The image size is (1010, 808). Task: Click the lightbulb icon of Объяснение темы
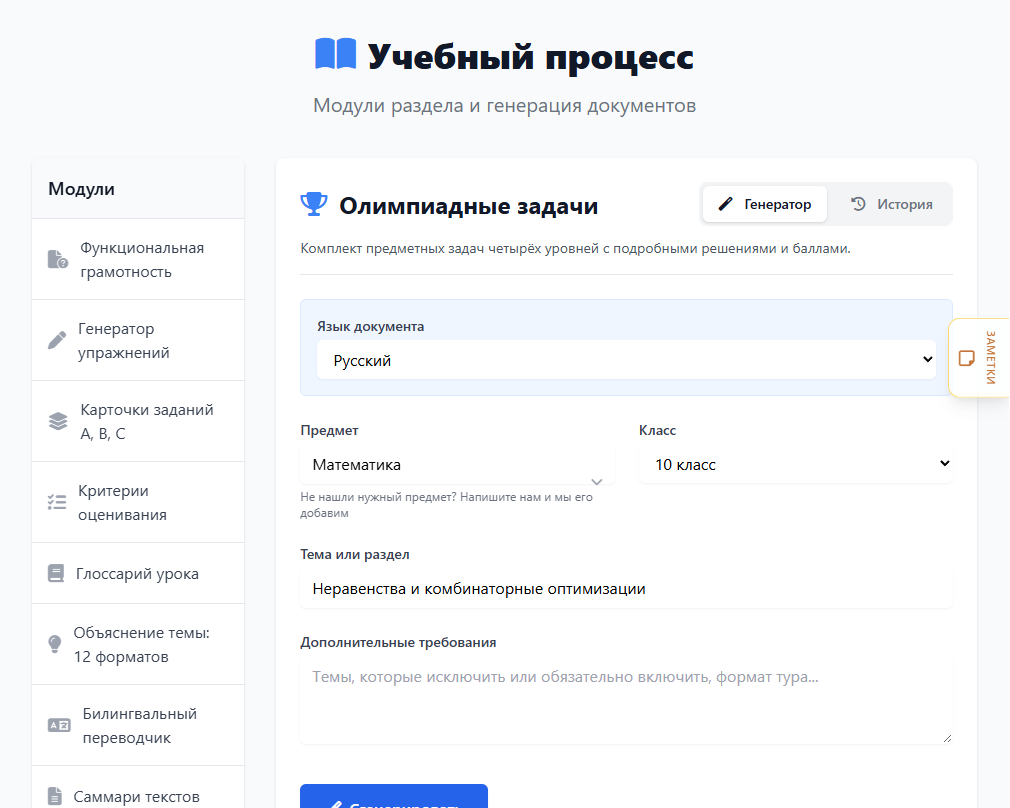point(55,644)
